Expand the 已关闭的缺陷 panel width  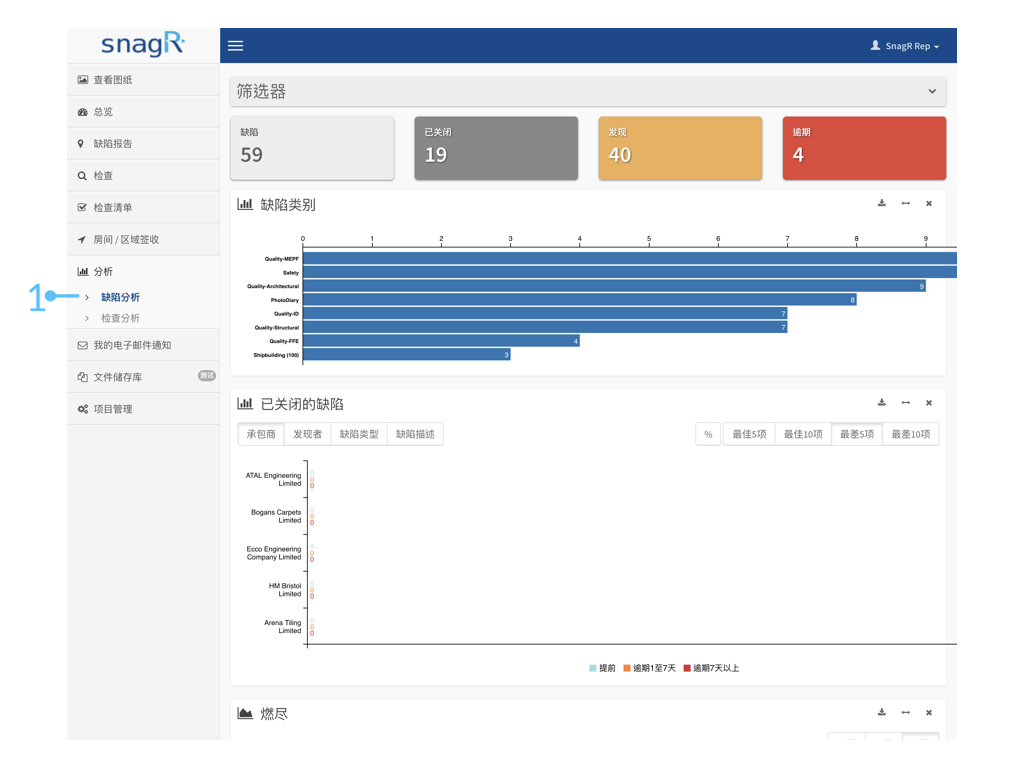(905, 402)
